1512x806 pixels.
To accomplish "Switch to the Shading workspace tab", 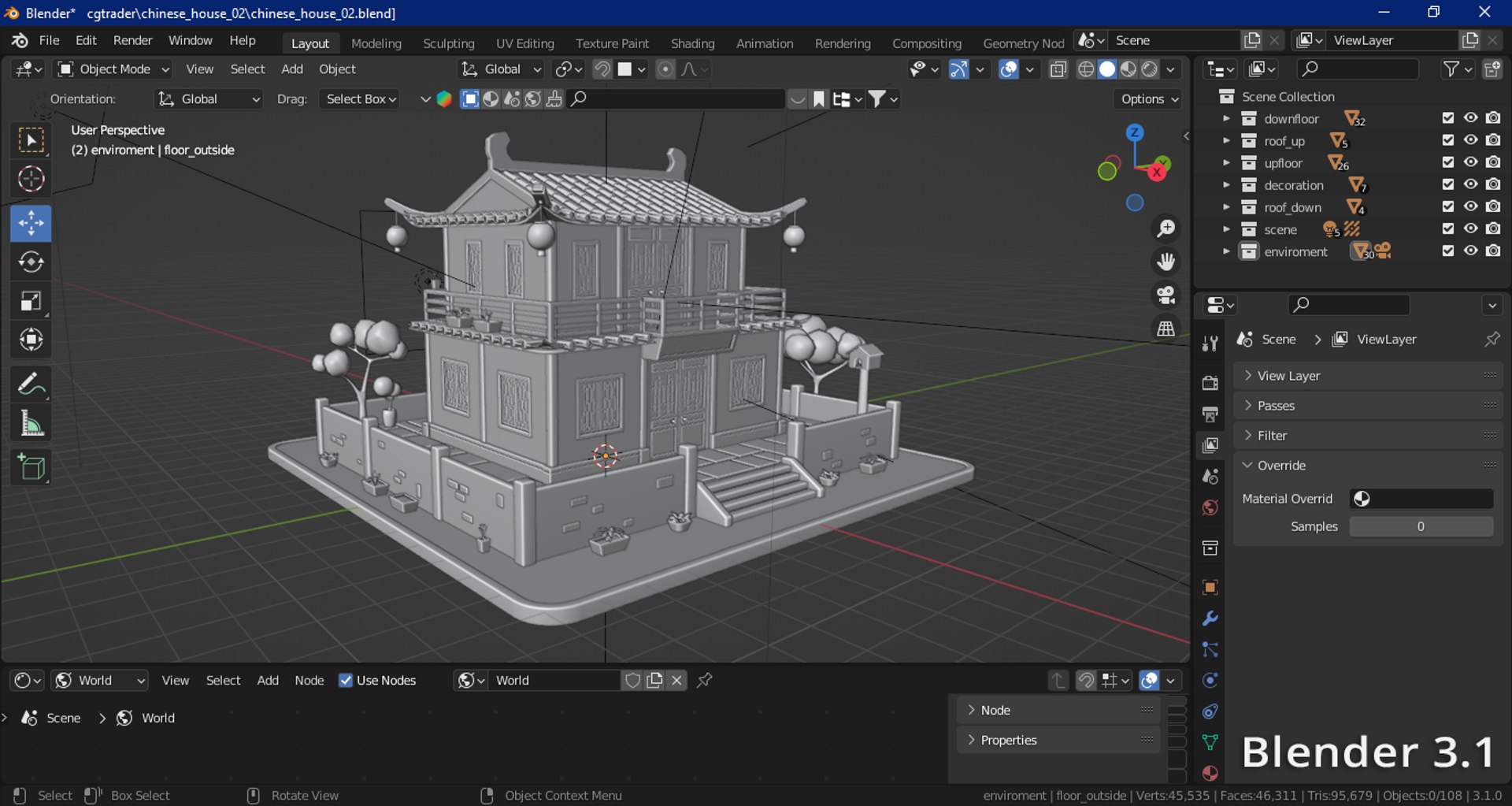I will pos(692,43).
